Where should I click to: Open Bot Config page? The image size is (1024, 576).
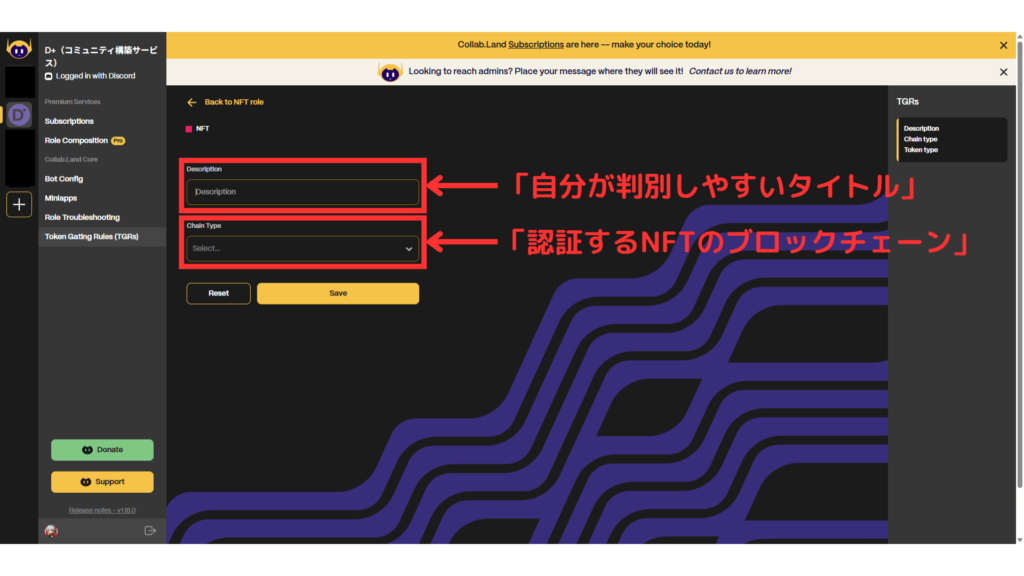(64, 179)
